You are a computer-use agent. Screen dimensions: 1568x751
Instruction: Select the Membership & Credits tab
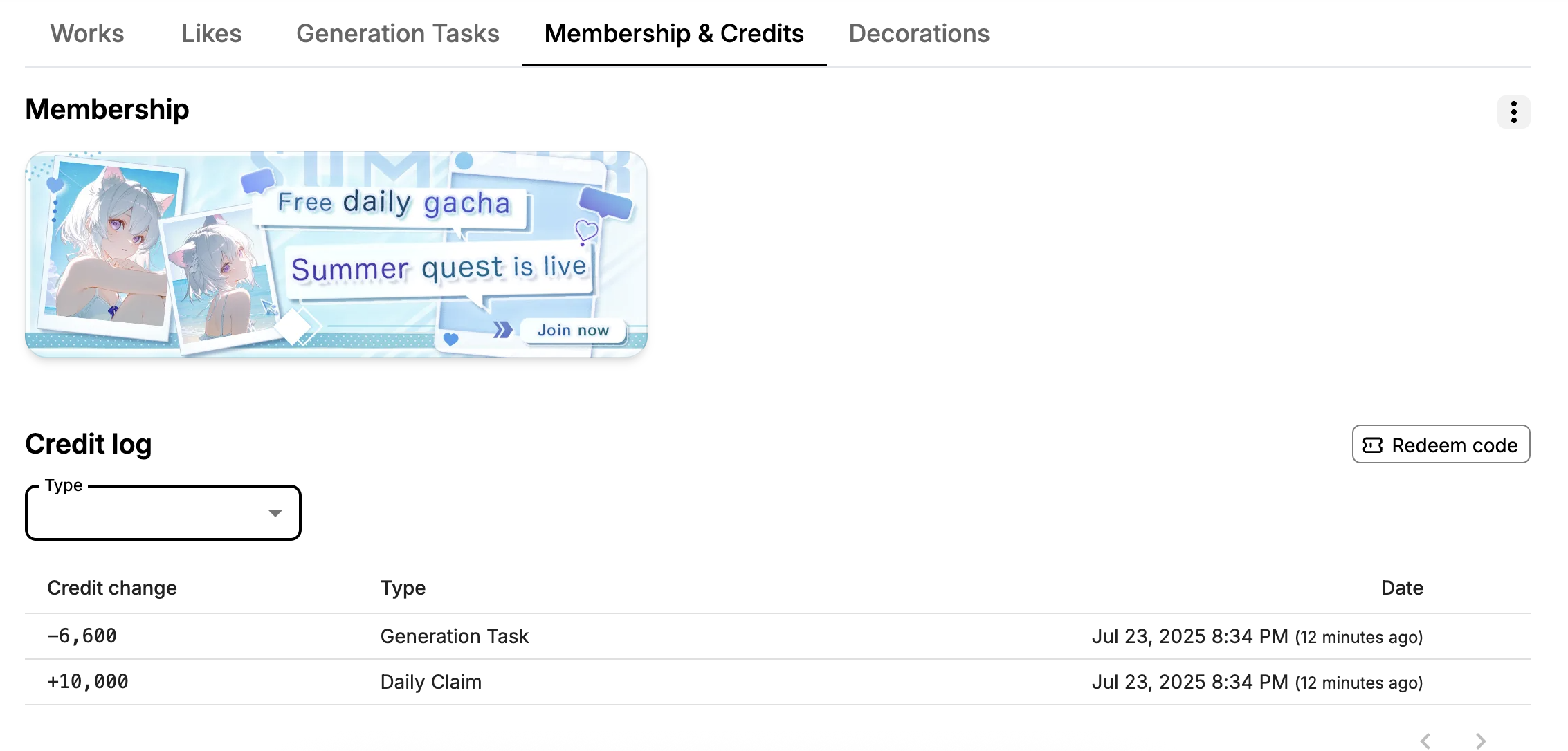pos(674,33)
